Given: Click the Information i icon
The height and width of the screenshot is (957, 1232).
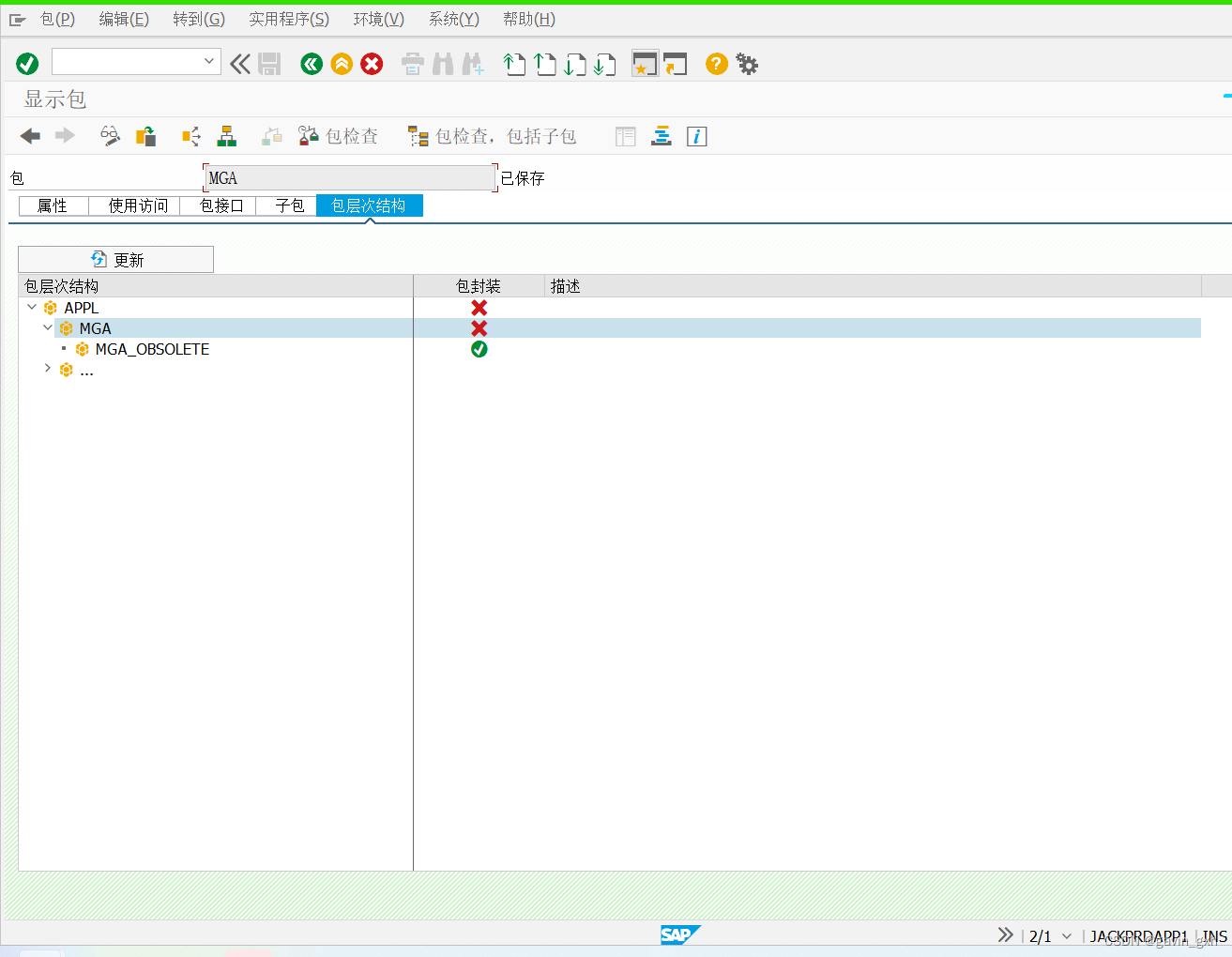Looking at the screenshot, I should [x=696, y=136].
